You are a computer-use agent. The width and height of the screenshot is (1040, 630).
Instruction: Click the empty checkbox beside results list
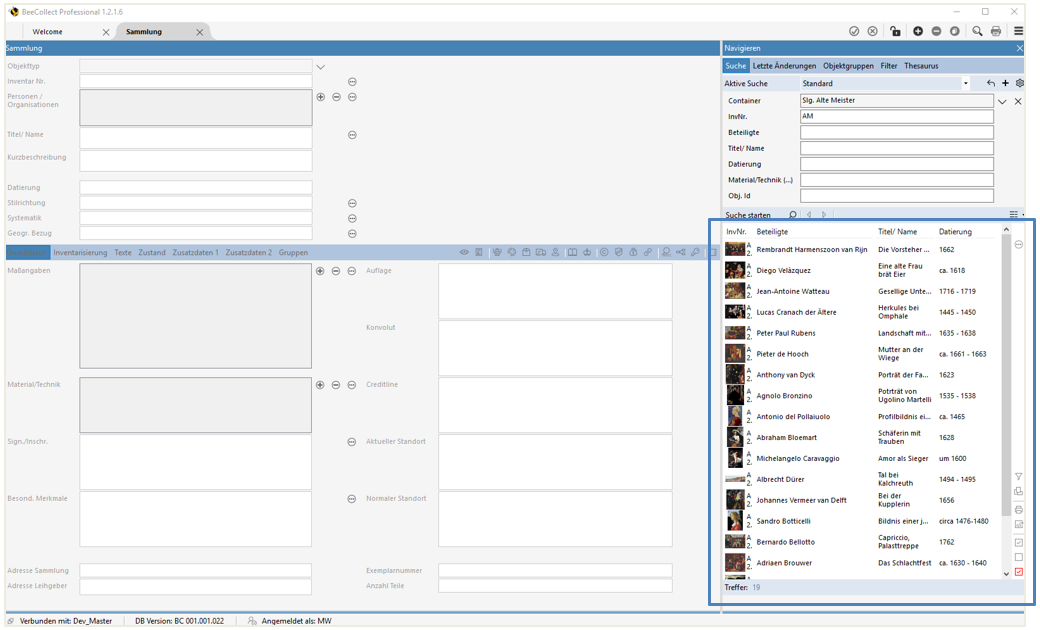[x=1019, y=557]
